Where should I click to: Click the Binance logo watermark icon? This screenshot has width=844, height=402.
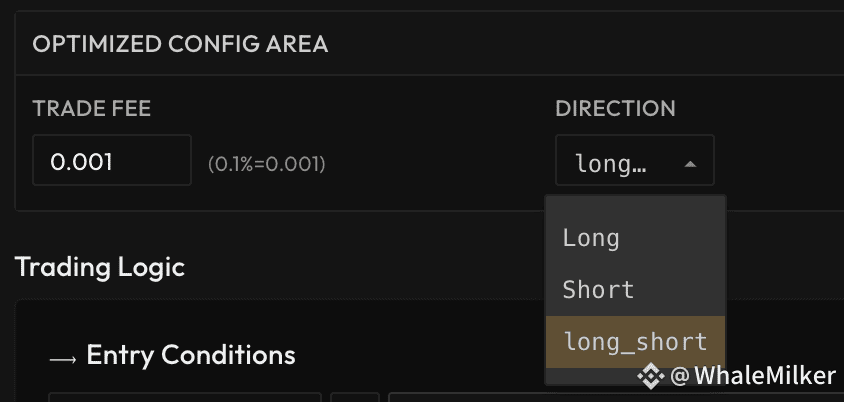click(x=651, y=376)
